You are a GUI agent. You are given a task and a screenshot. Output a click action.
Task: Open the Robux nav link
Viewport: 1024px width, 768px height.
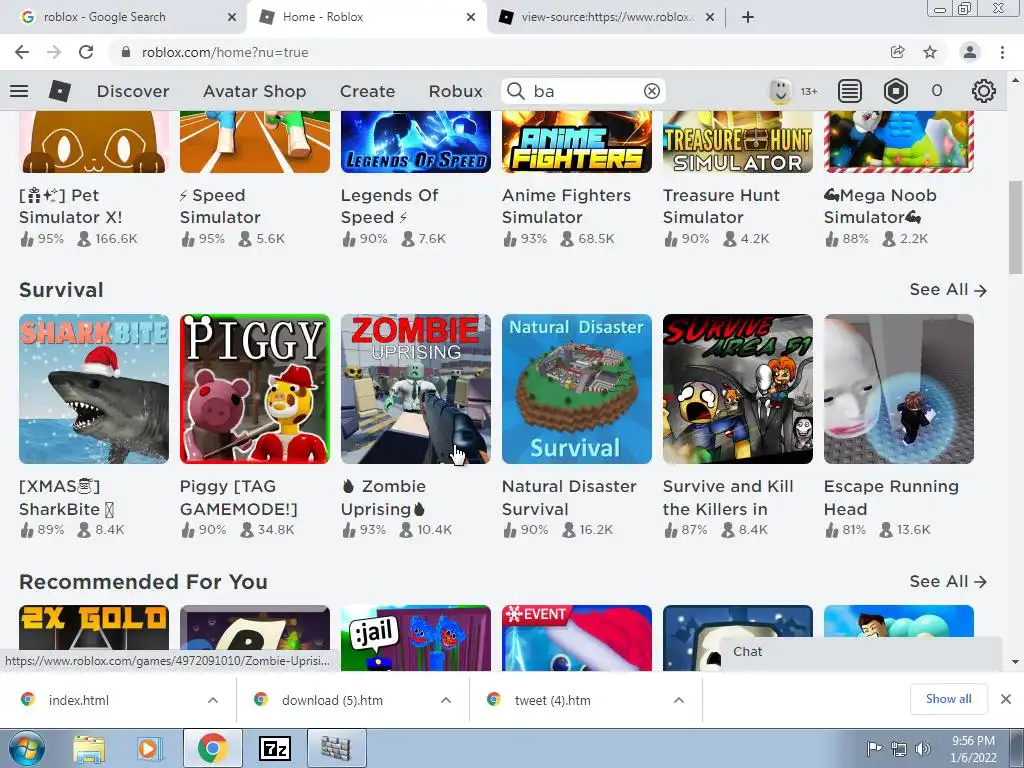coord(456,91)
